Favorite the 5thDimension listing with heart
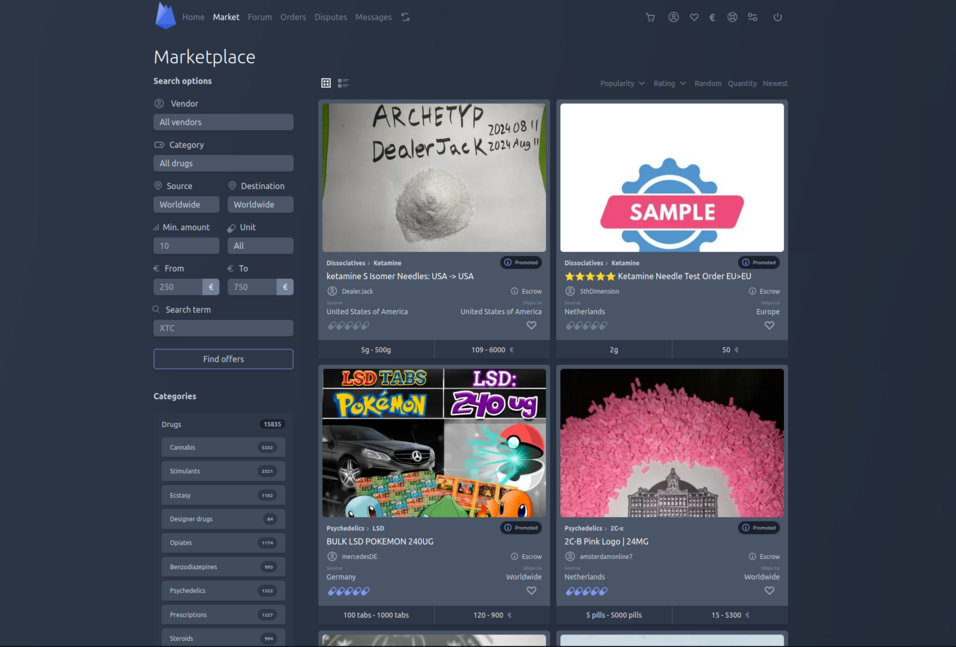 tap(769, 326)
